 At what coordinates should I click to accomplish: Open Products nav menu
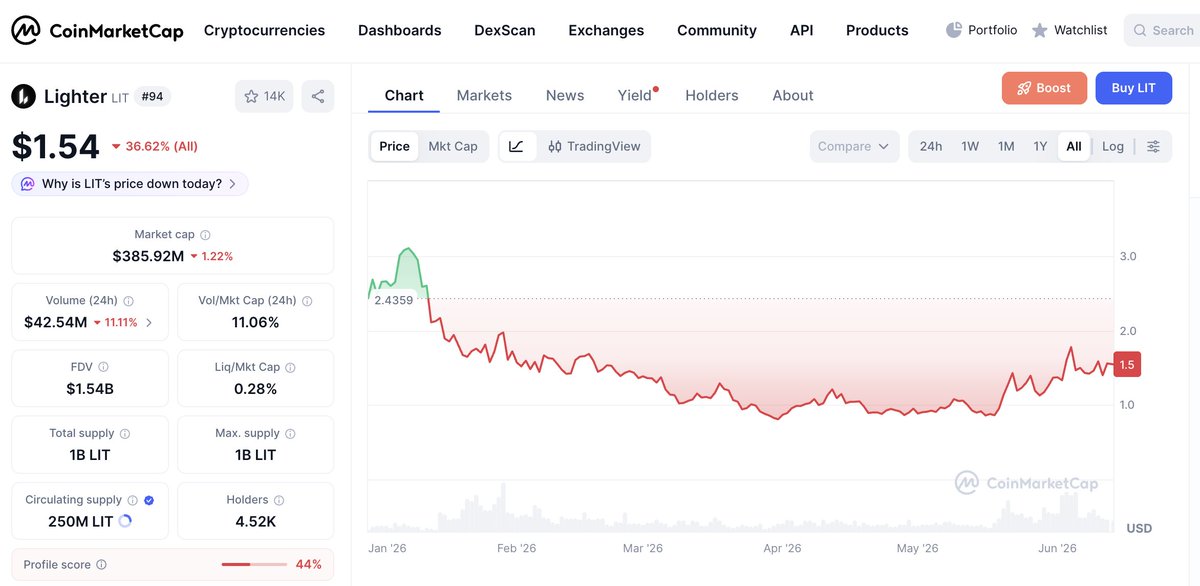pos(877,30)
